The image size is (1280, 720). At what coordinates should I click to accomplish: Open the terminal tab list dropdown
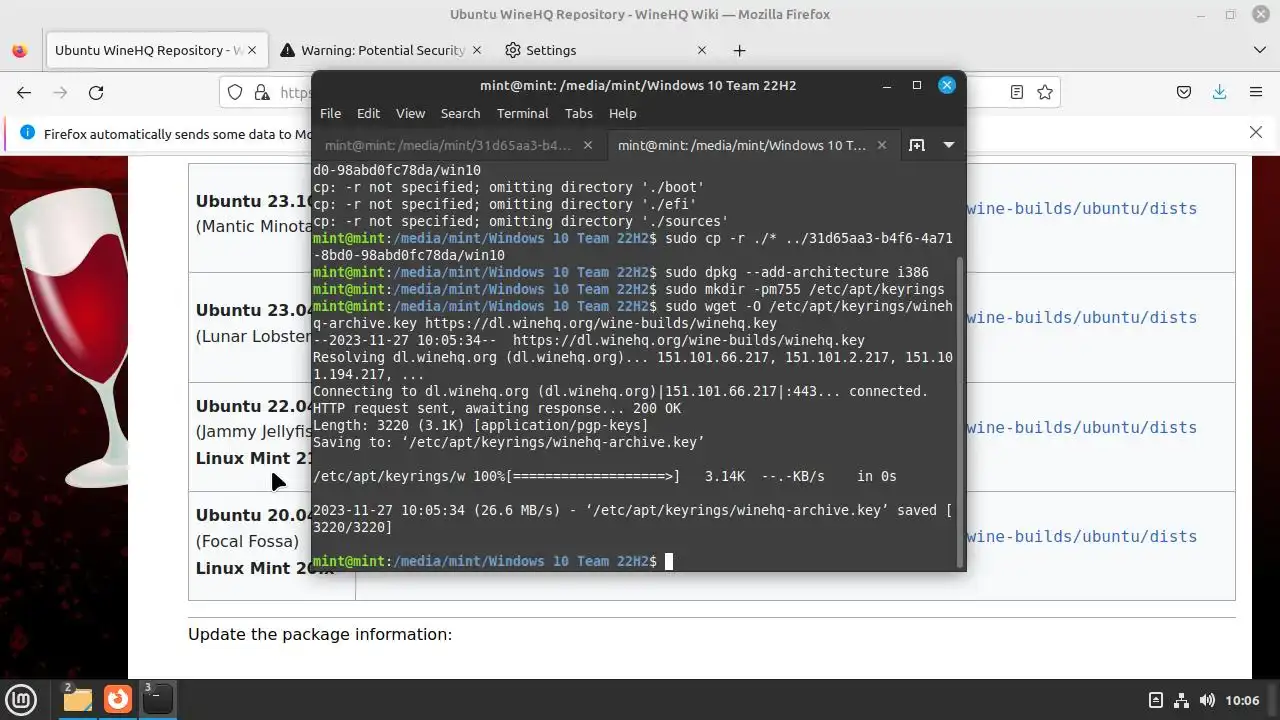[x=948, y=145]
